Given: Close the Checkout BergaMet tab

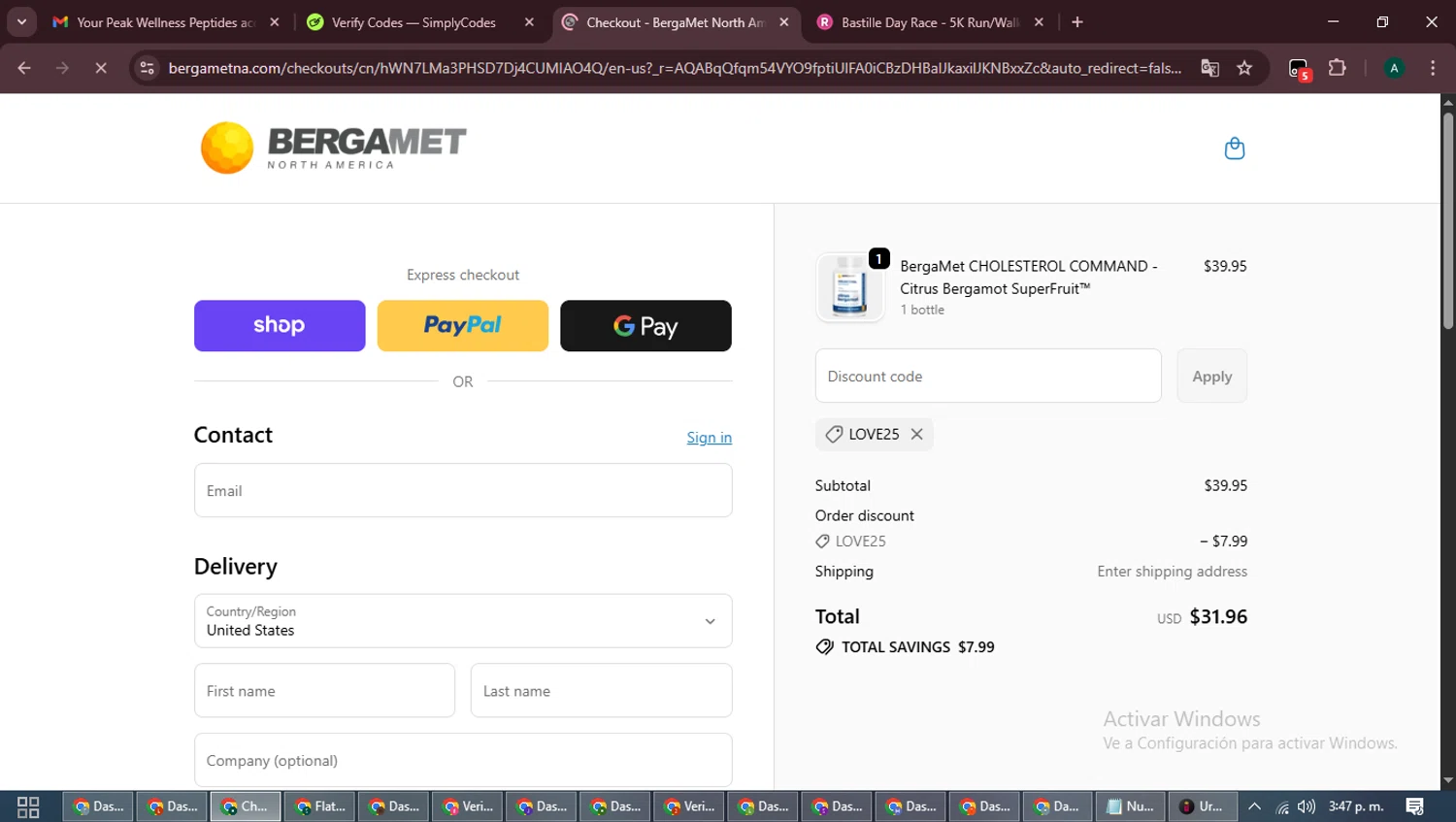Looking at the screenshot, I should pos(784,22).
